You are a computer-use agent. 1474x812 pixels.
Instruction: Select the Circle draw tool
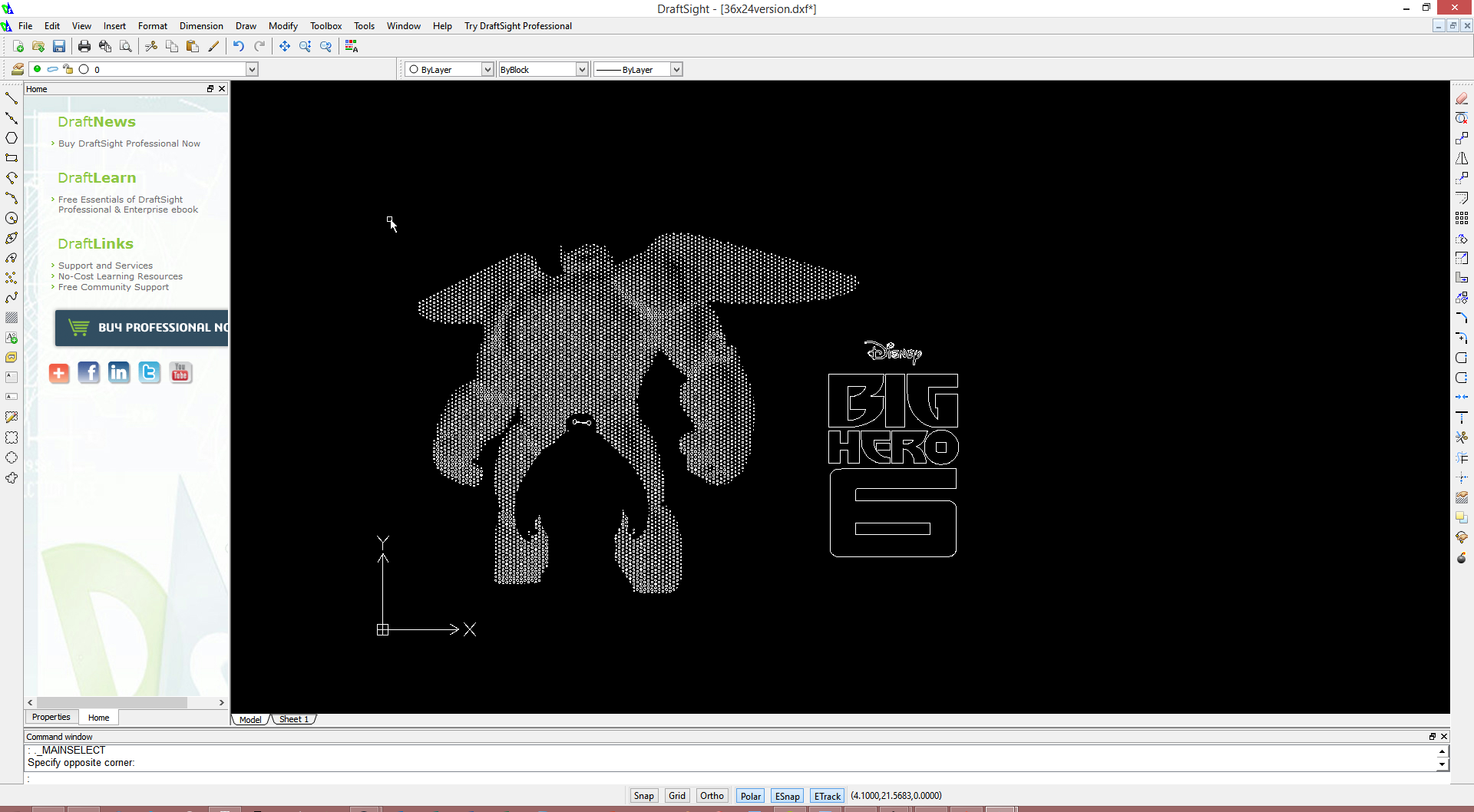coord(12,218)
